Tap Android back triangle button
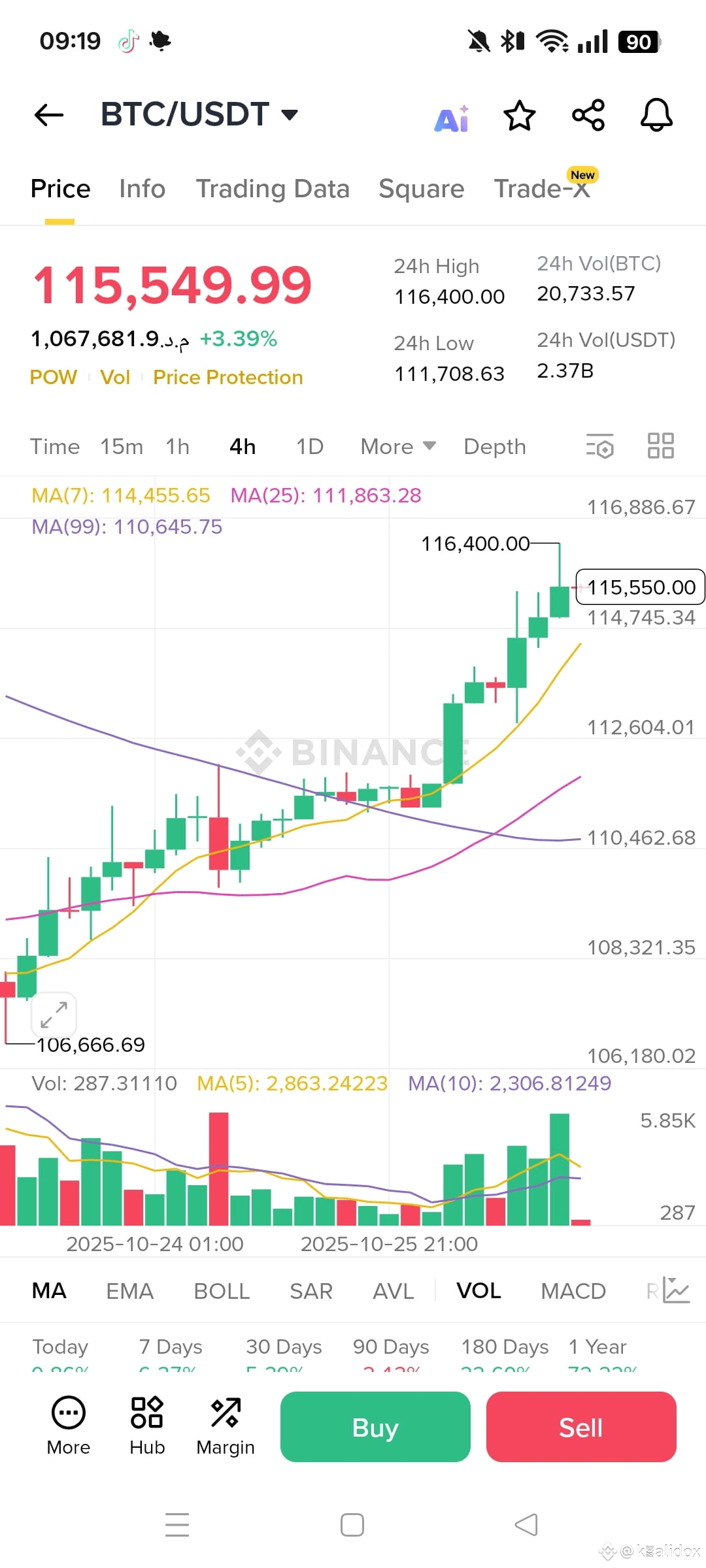The height and width of the screenshot is (1568, 706). click(526, 1525)
